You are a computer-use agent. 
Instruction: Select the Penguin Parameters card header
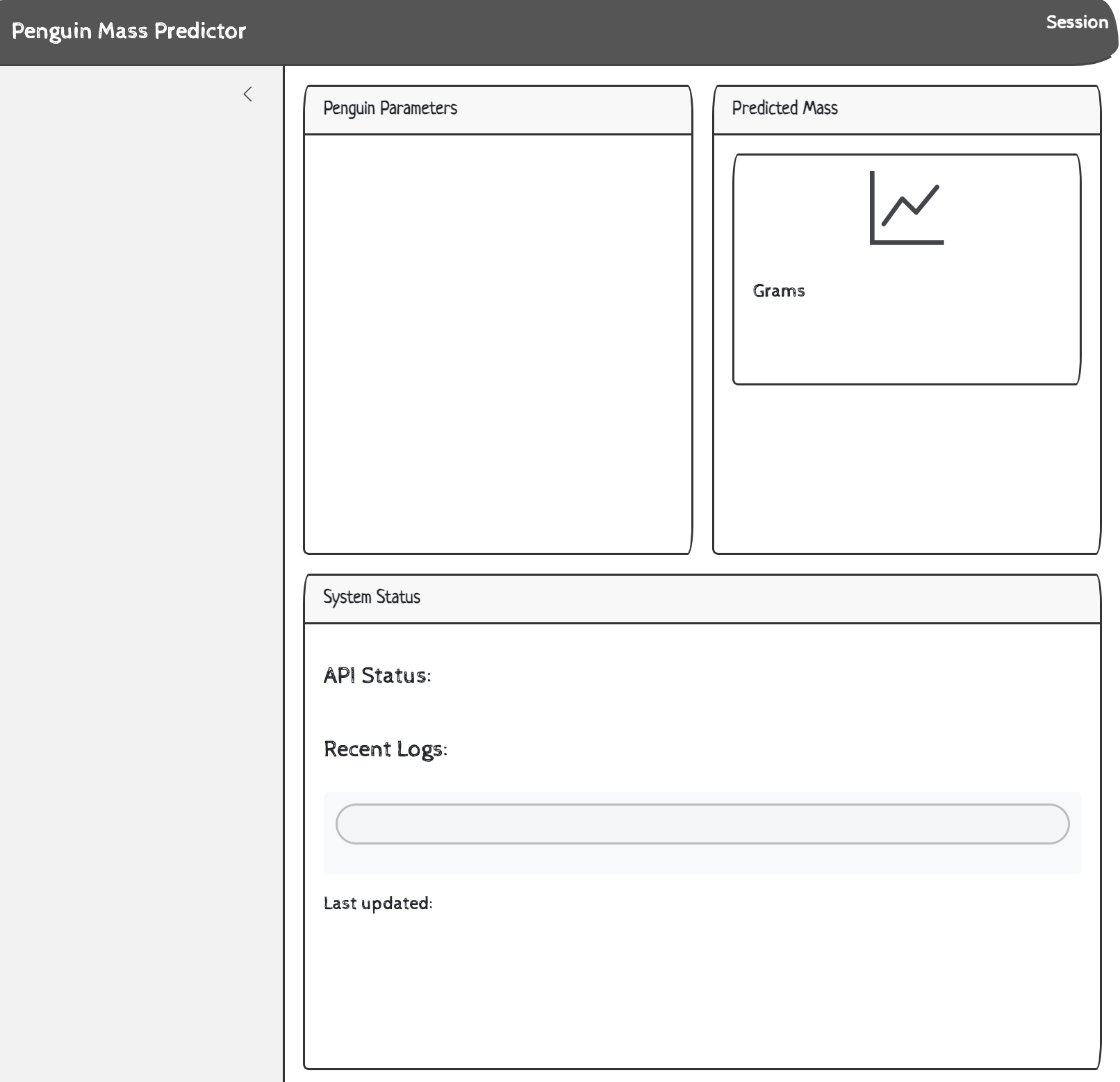[497, 109]
